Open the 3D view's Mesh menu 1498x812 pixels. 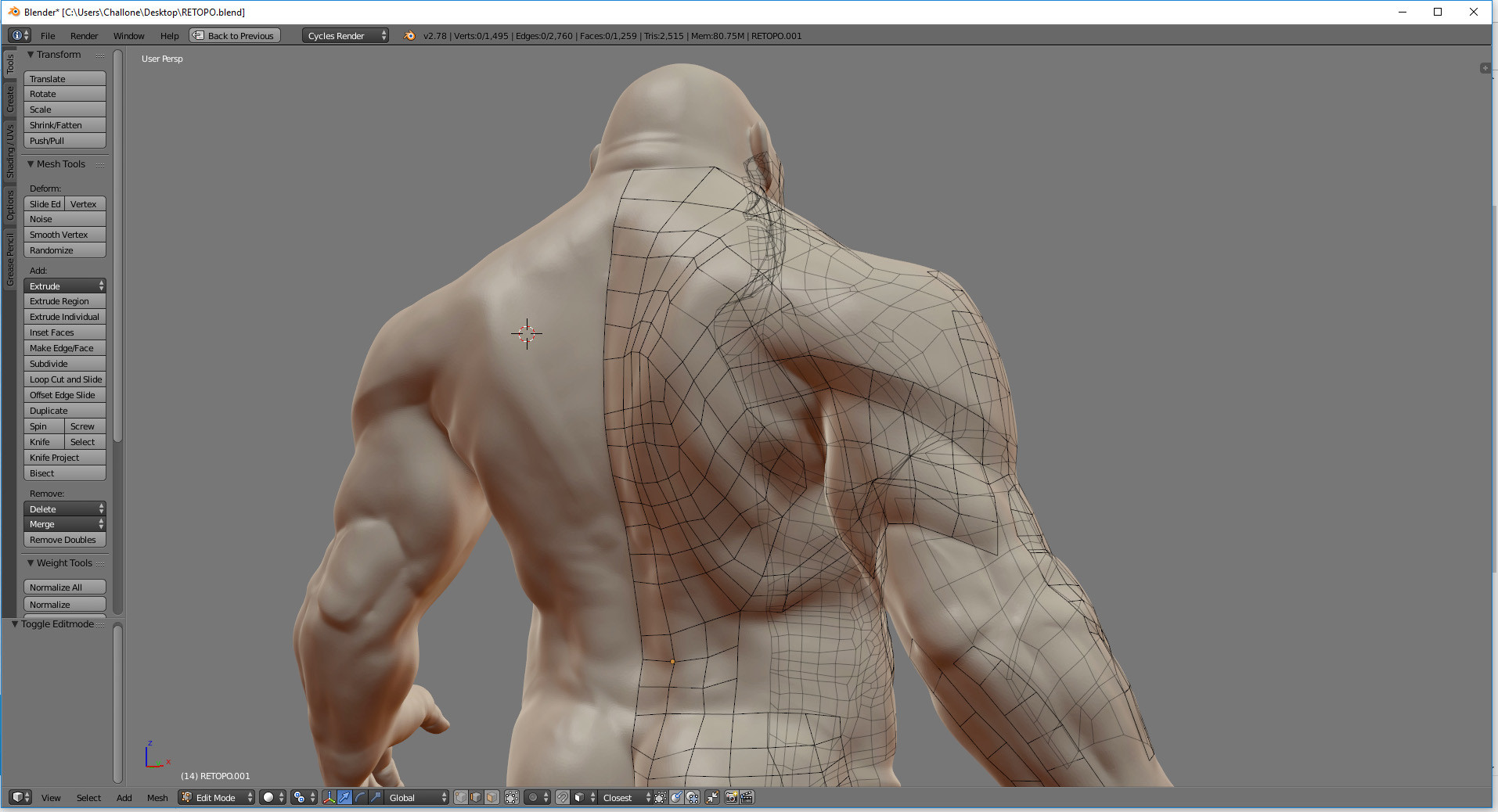click(x=157, y=798)
